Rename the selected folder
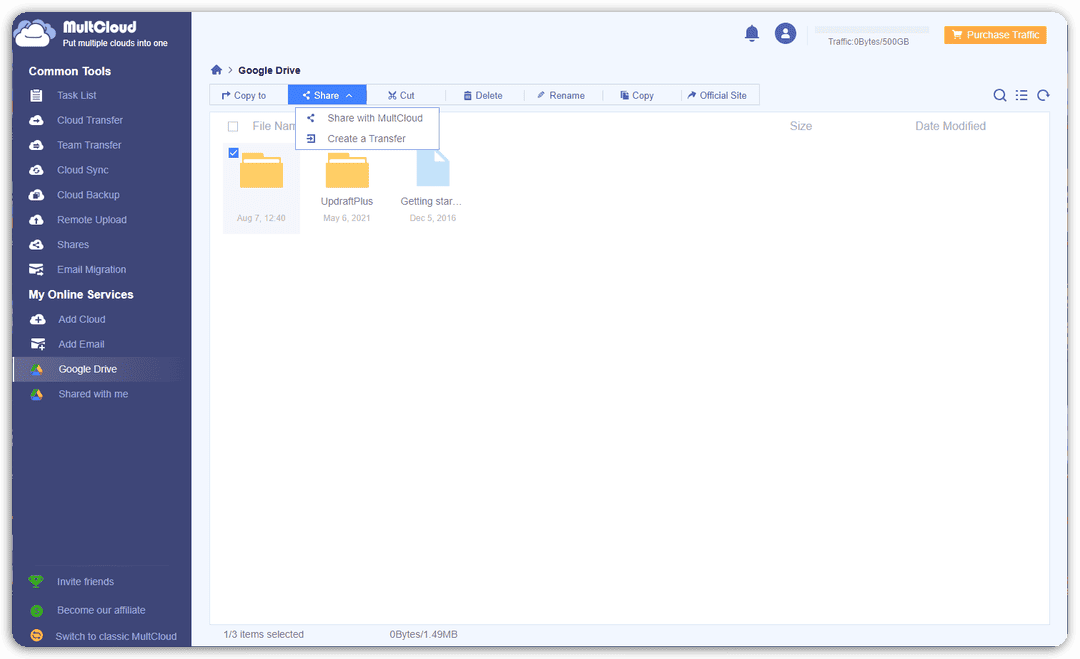 (x=561, y=95)
